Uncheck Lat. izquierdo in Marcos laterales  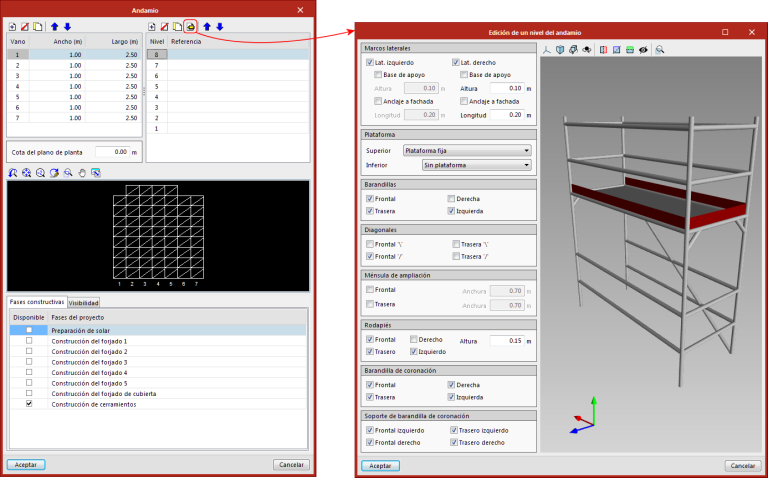(370, 62)
